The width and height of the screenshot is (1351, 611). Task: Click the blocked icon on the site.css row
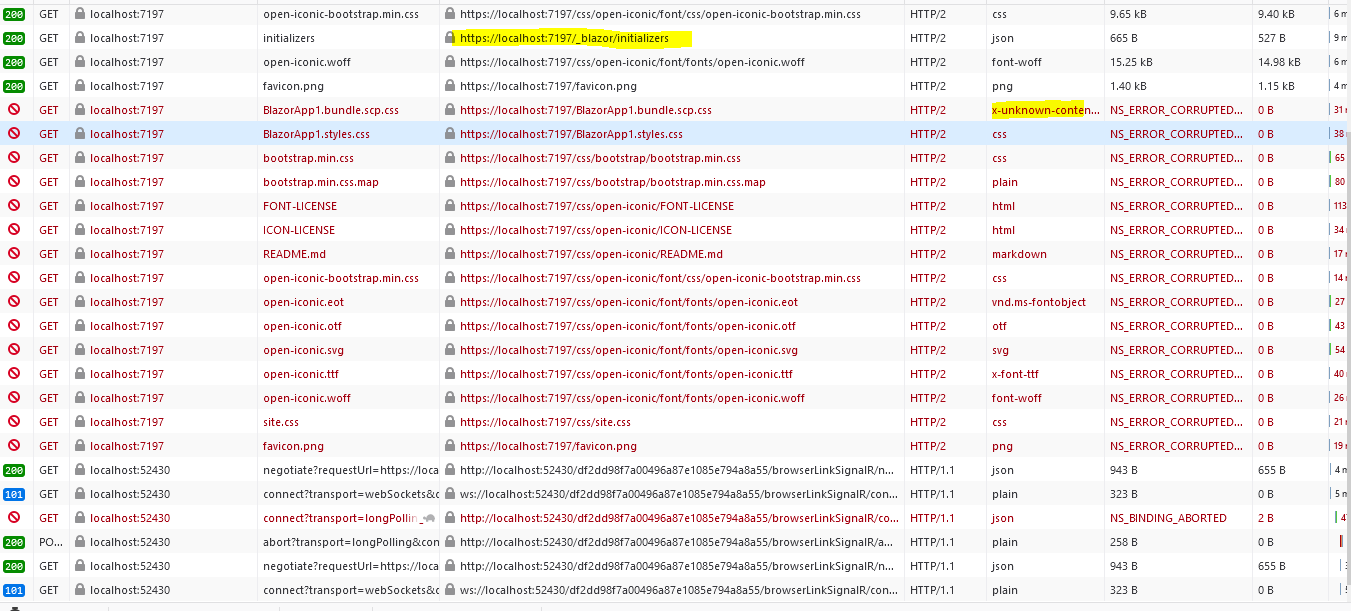click(x=14, y=422)
